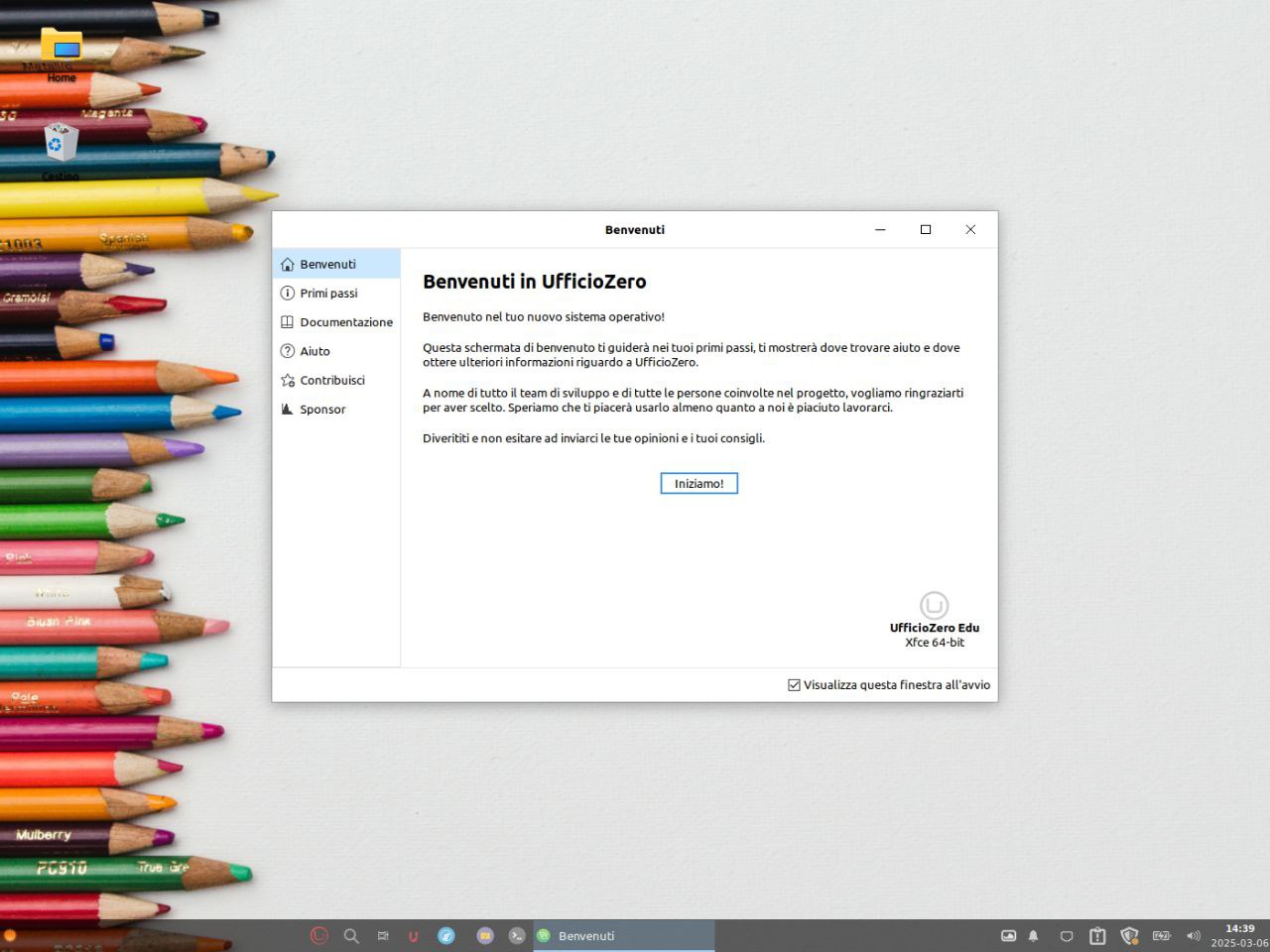Click the notification bell tray icon

(x=1033, y=935)
